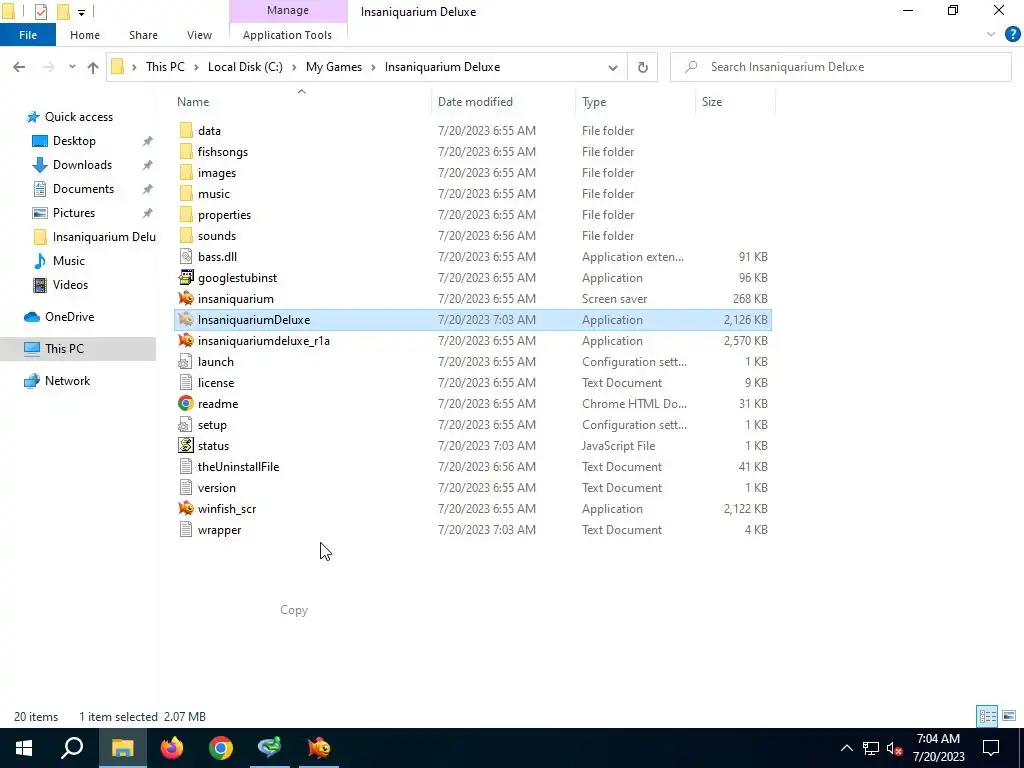Select the insaniquariumdeluxe_r1a application icon
The width and height of the screenshot is (1024, 768).
[186, 340]
